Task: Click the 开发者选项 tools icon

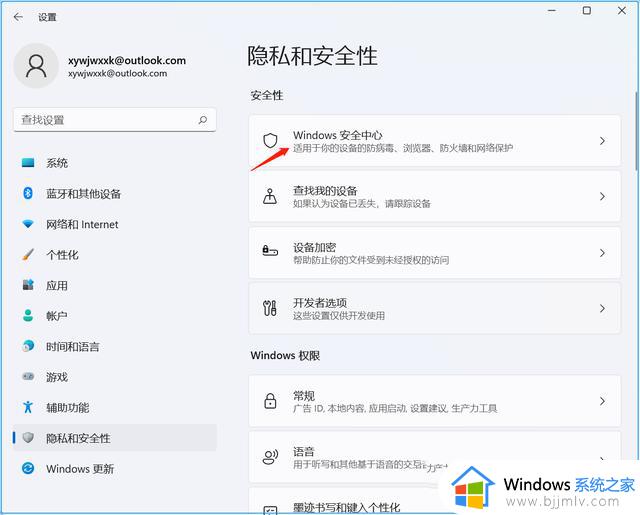Action: point(270,308)
